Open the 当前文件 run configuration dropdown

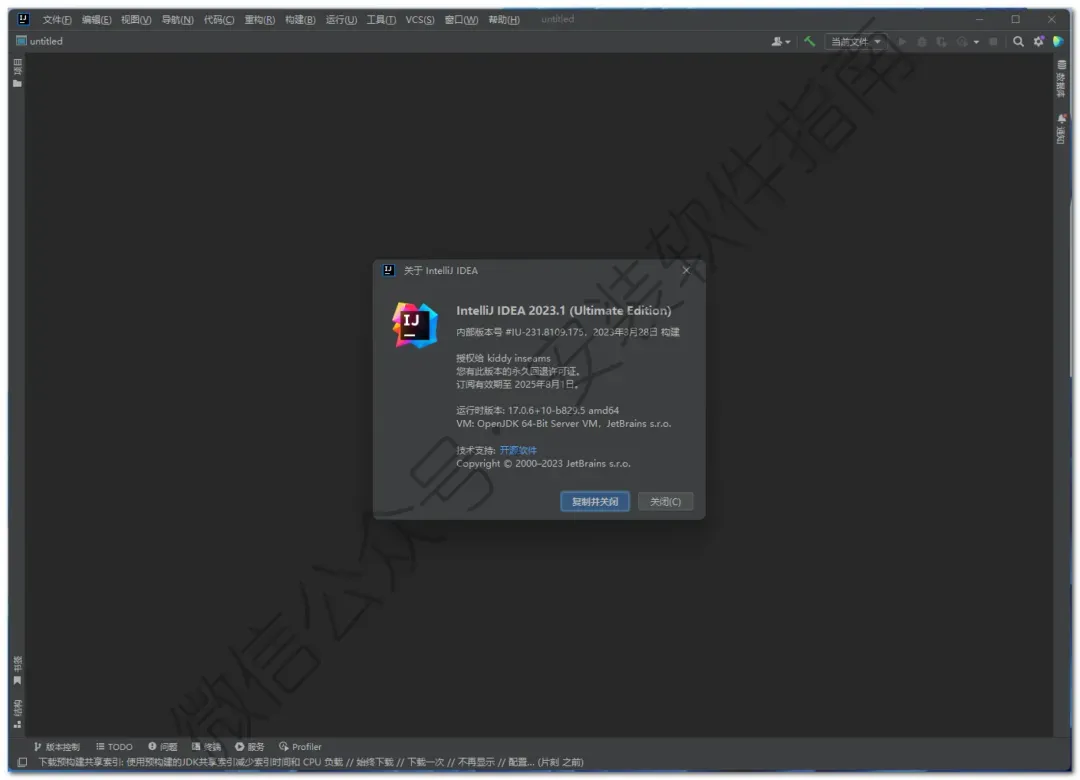tap(855, 41)
